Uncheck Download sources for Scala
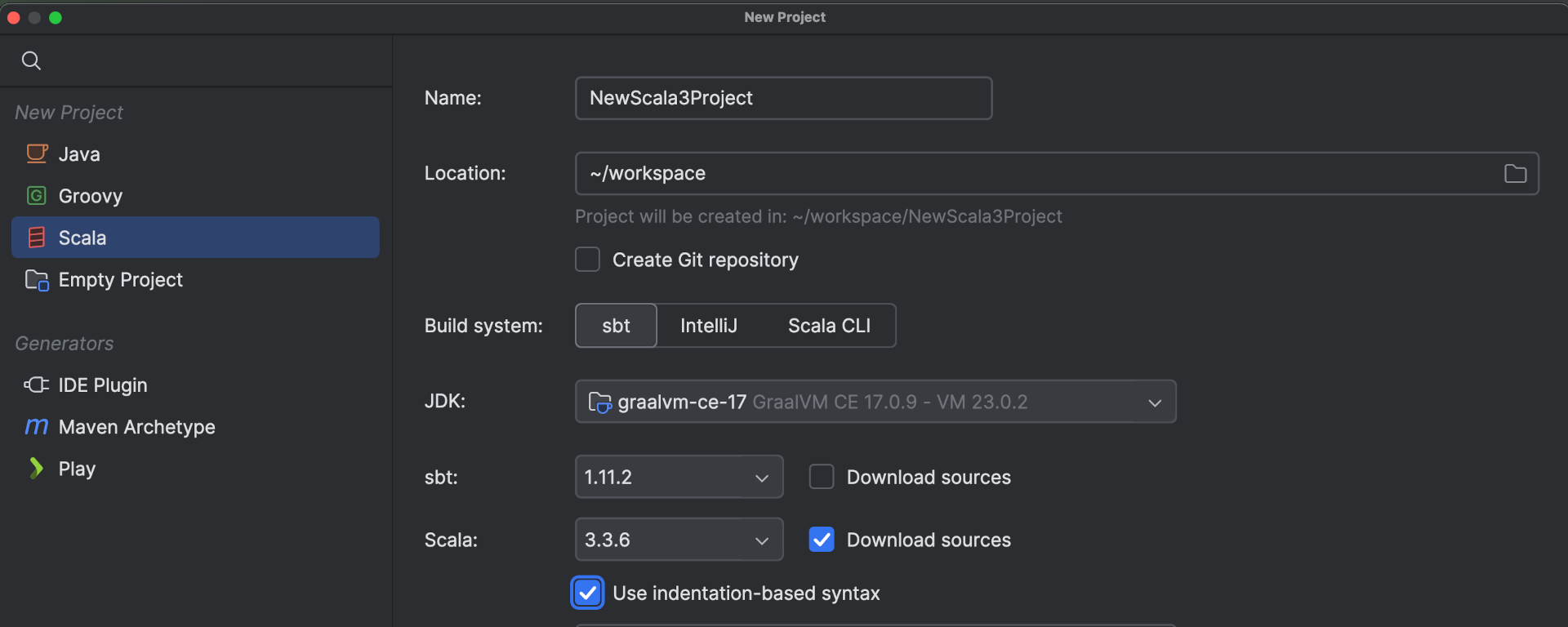Image resolution: width=1568 pixels, height=627 pixels. tap(821, 540)
